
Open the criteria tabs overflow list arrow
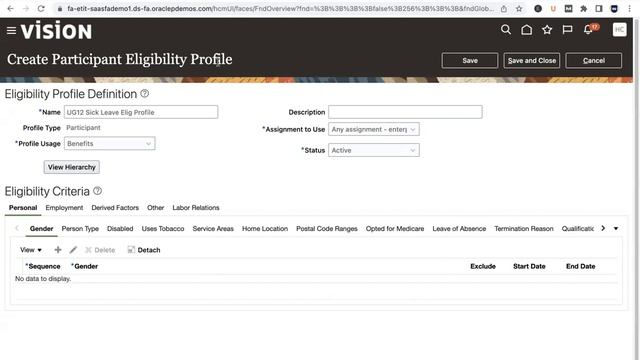616,229
